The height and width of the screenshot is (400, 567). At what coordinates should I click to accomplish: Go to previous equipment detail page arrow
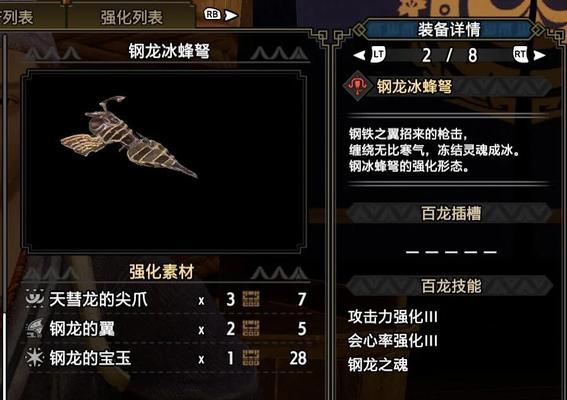(359, 55)
